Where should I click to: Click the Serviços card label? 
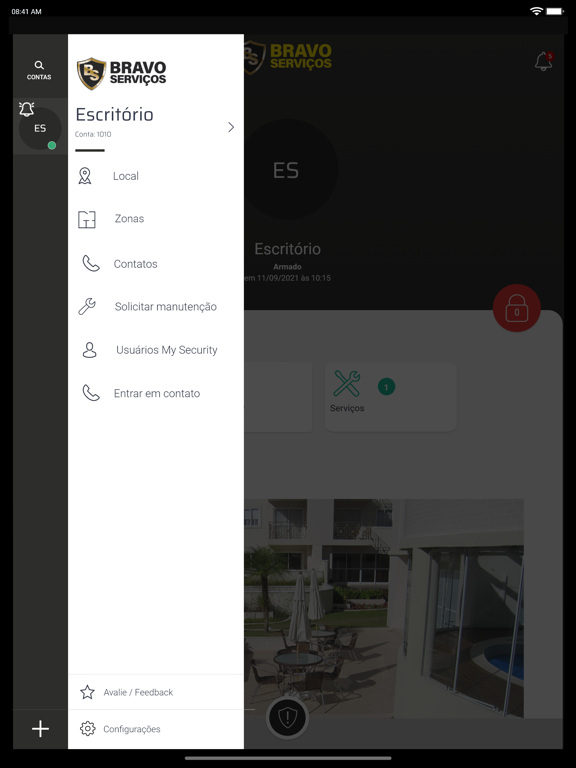pyautogui.click(x=347, y=408)
